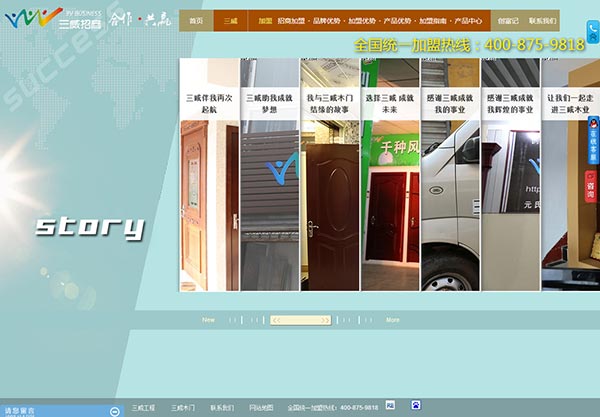Open 网站地图 footer link
600x417 pixels.
point(261,408)
